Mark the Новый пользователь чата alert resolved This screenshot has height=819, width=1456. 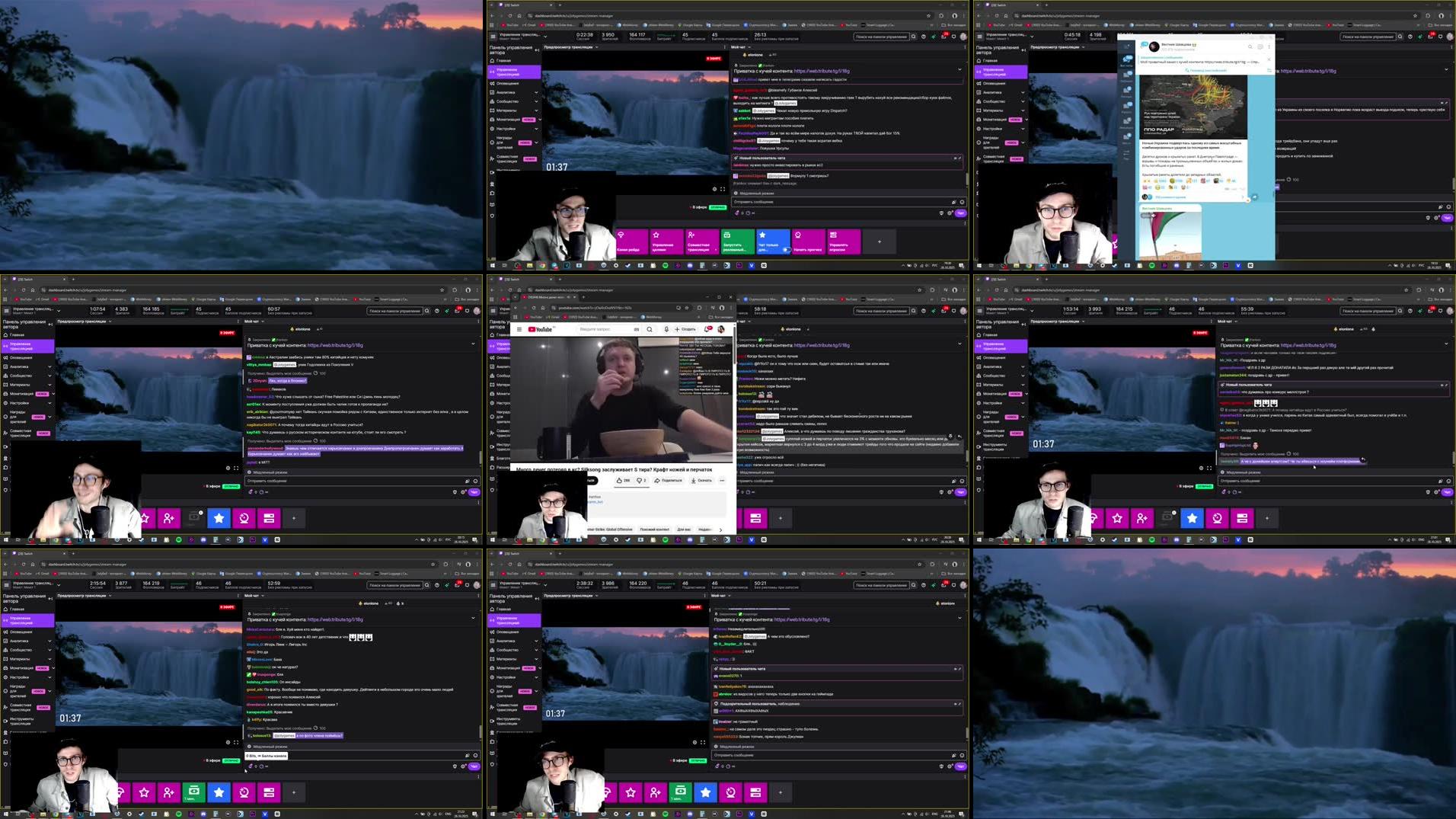[956, 158]
